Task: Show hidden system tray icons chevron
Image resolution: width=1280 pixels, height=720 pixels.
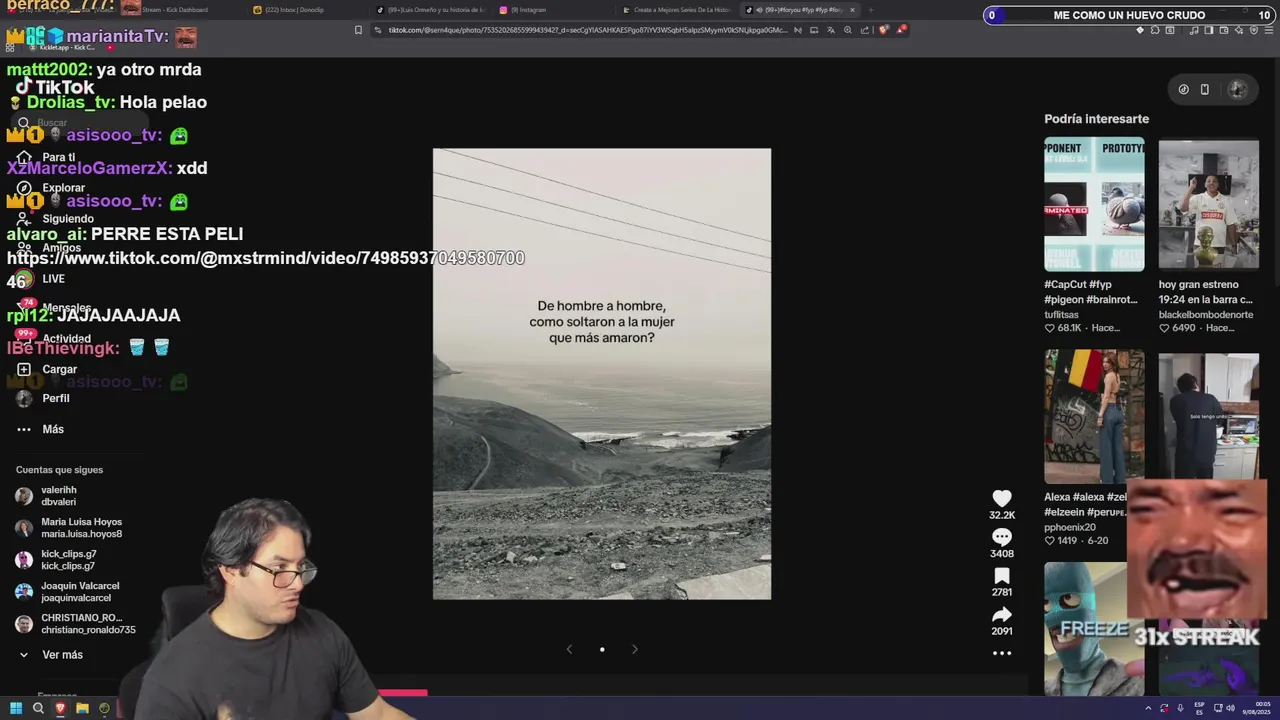Action: coord(1147,708)
